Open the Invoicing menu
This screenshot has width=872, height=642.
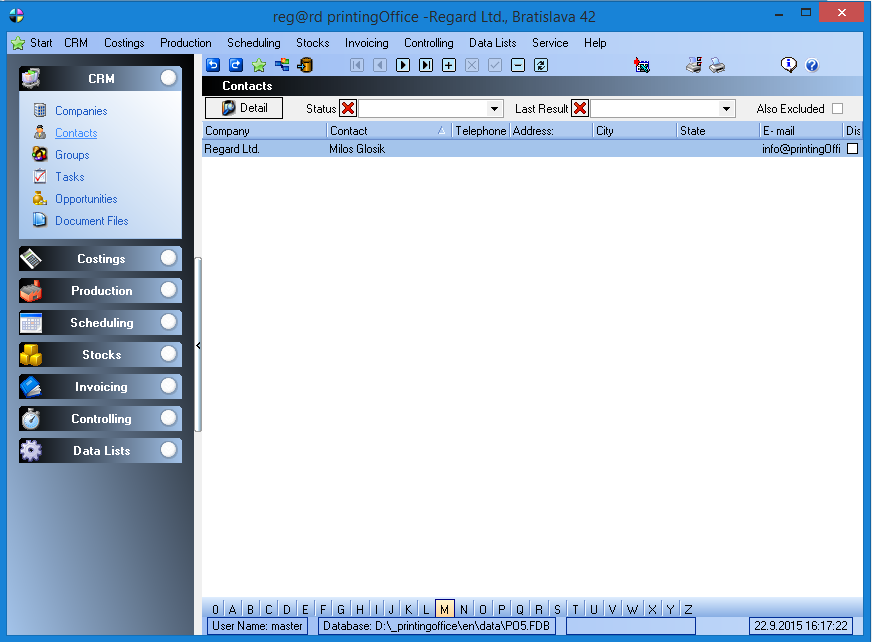coord(366,43)
